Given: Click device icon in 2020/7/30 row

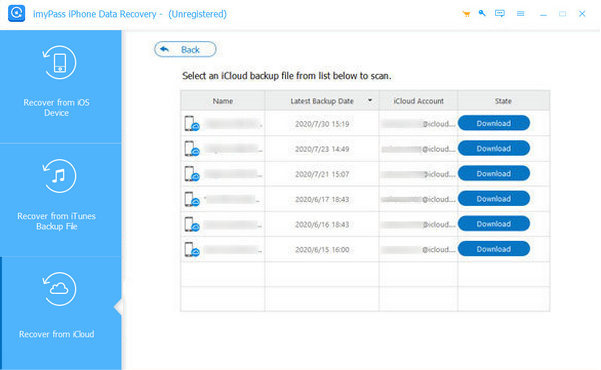Looking at the screenshot, I should (192, 123).
